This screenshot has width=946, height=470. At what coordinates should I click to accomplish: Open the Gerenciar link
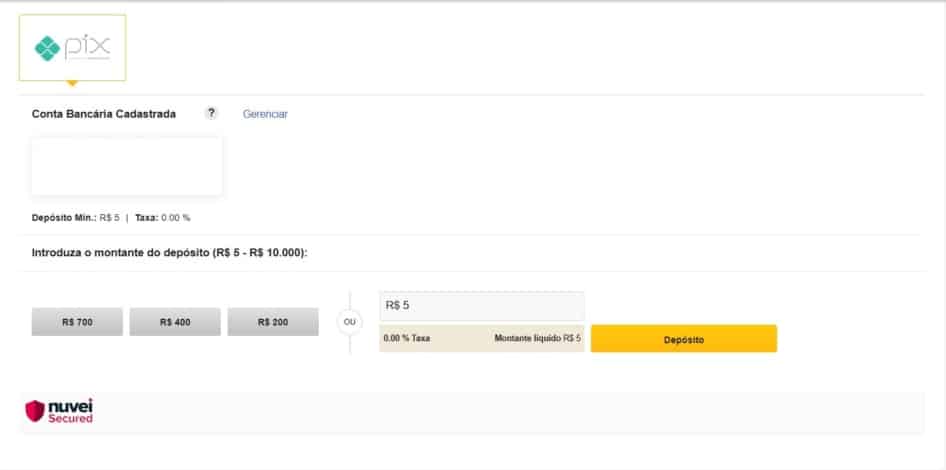point(265,114)
